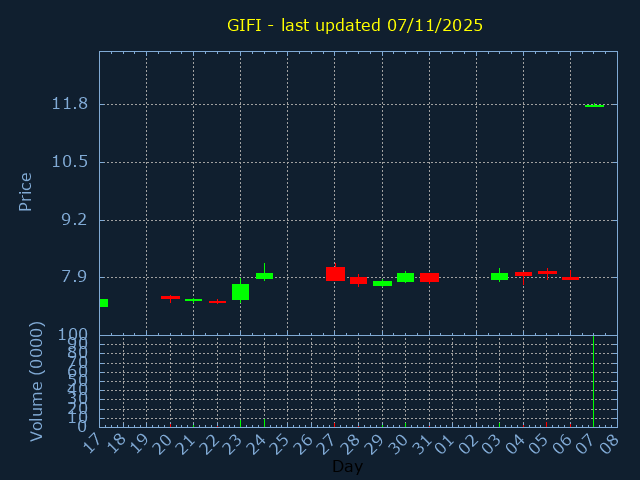Click the day 17 x-axis tick label

(x=92, y=444)
